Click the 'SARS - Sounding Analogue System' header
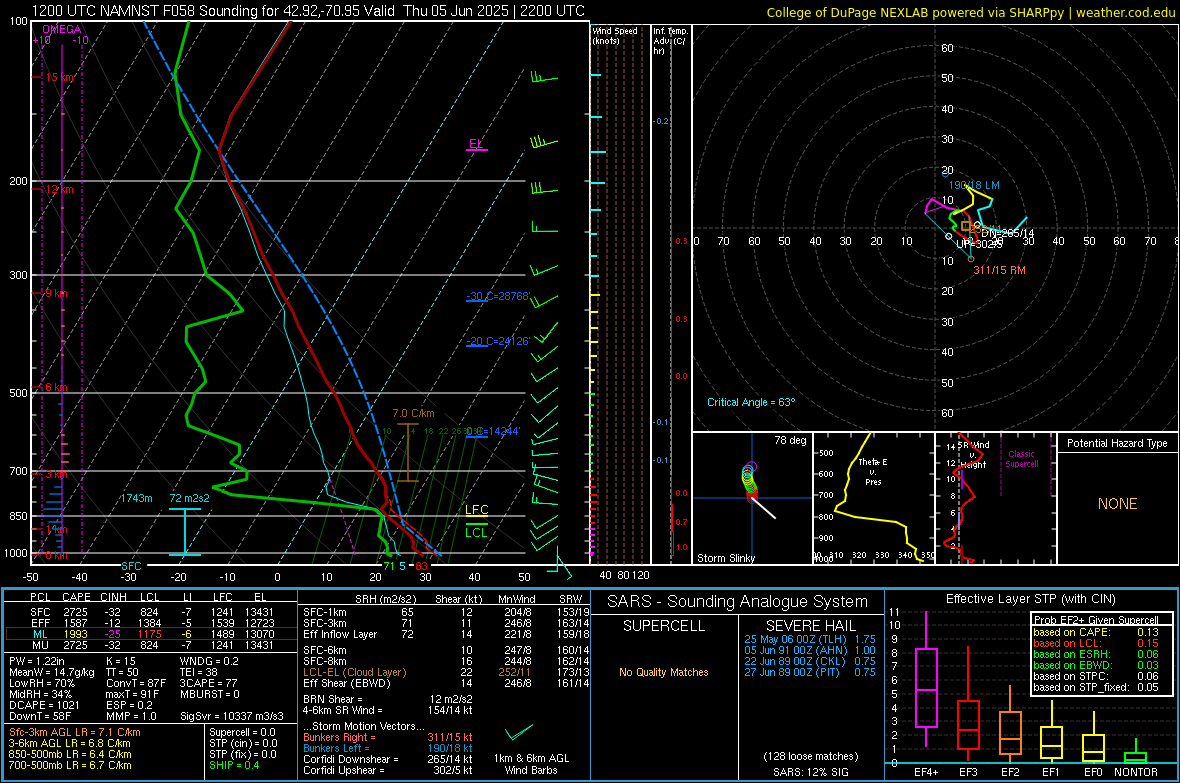 [x=738, y=602]
